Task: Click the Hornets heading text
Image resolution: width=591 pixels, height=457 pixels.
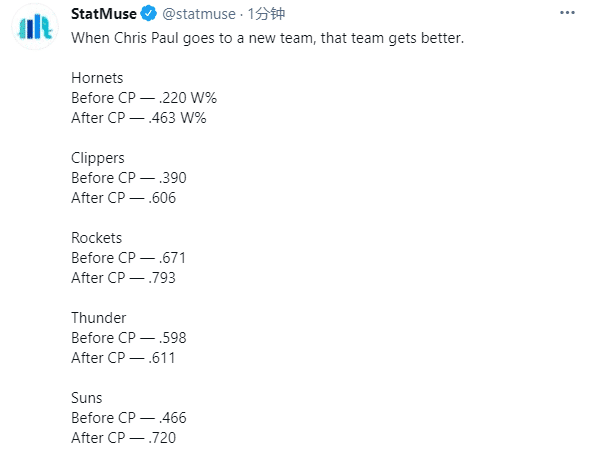Action: [97, 78]
